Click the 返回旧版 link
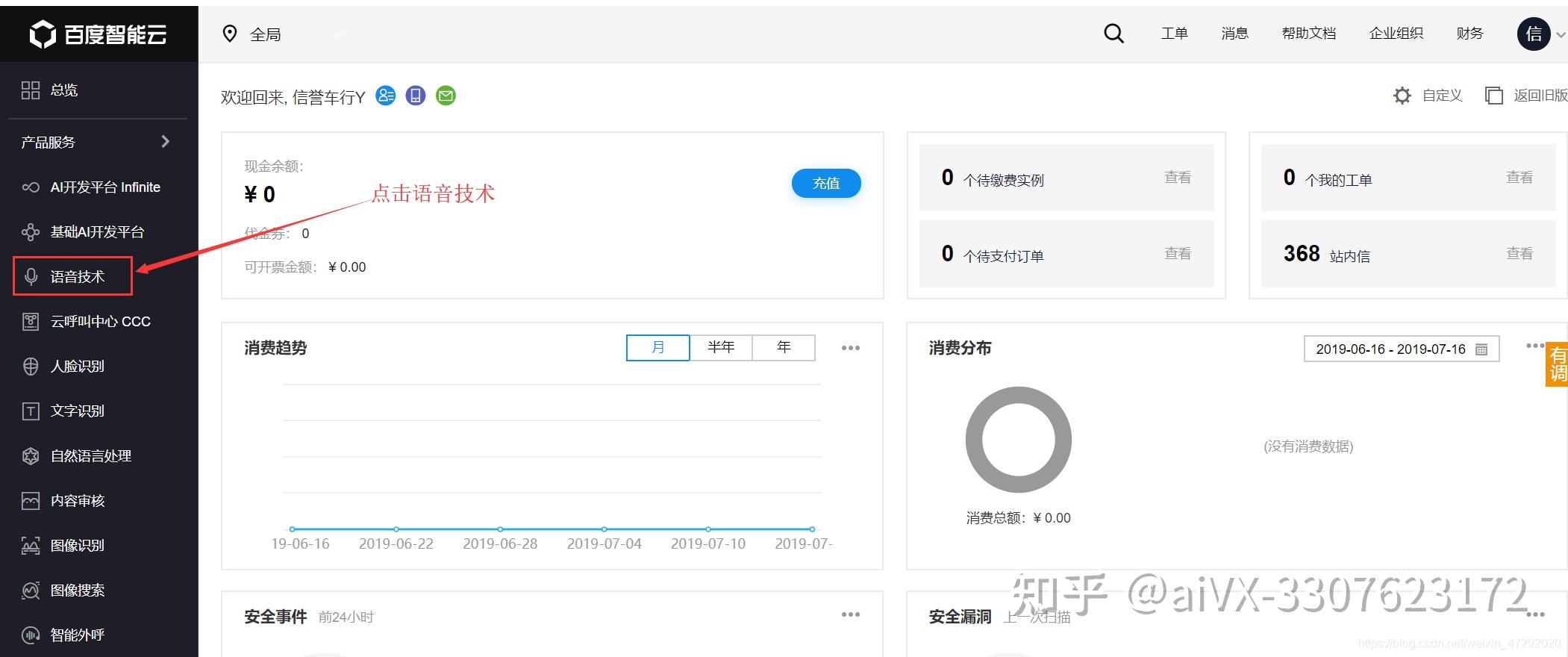This screenshot has width=1568, height=657. [x=1540, y=96]
